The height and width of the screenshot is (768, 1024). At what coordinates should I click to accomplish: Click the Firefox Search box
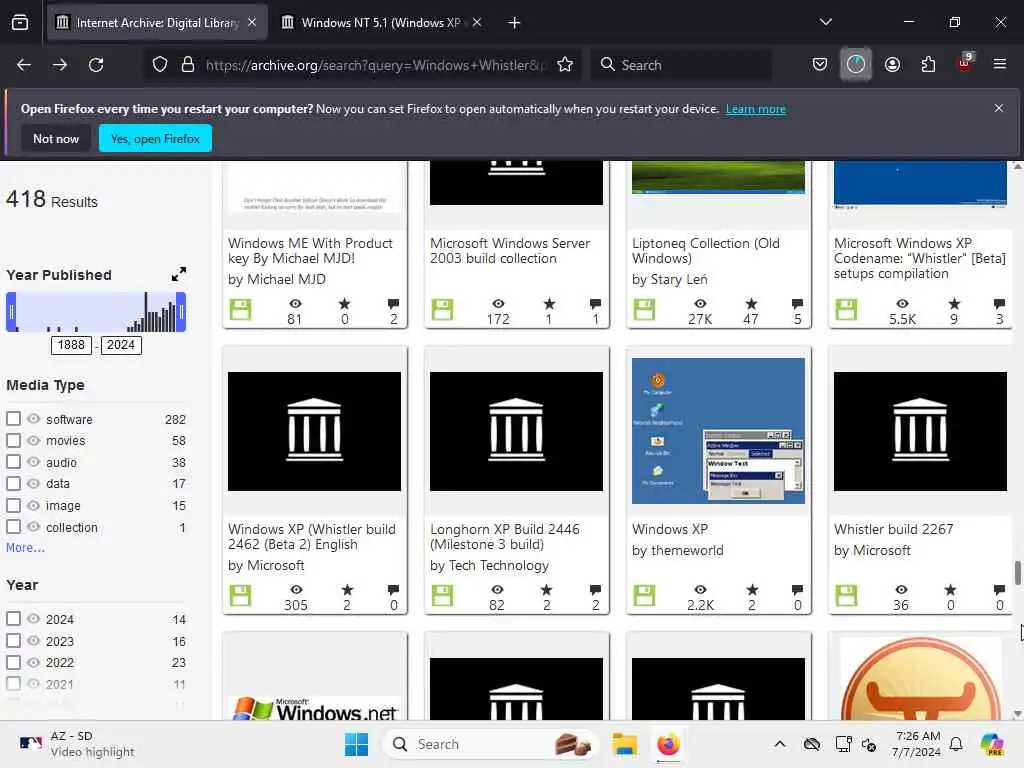[x=681, y=65]
